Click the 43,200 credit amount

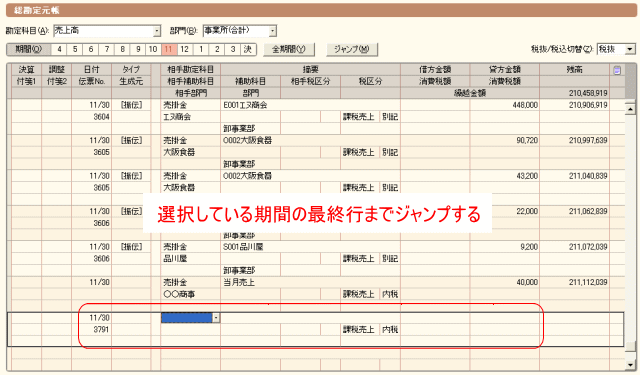527,176
